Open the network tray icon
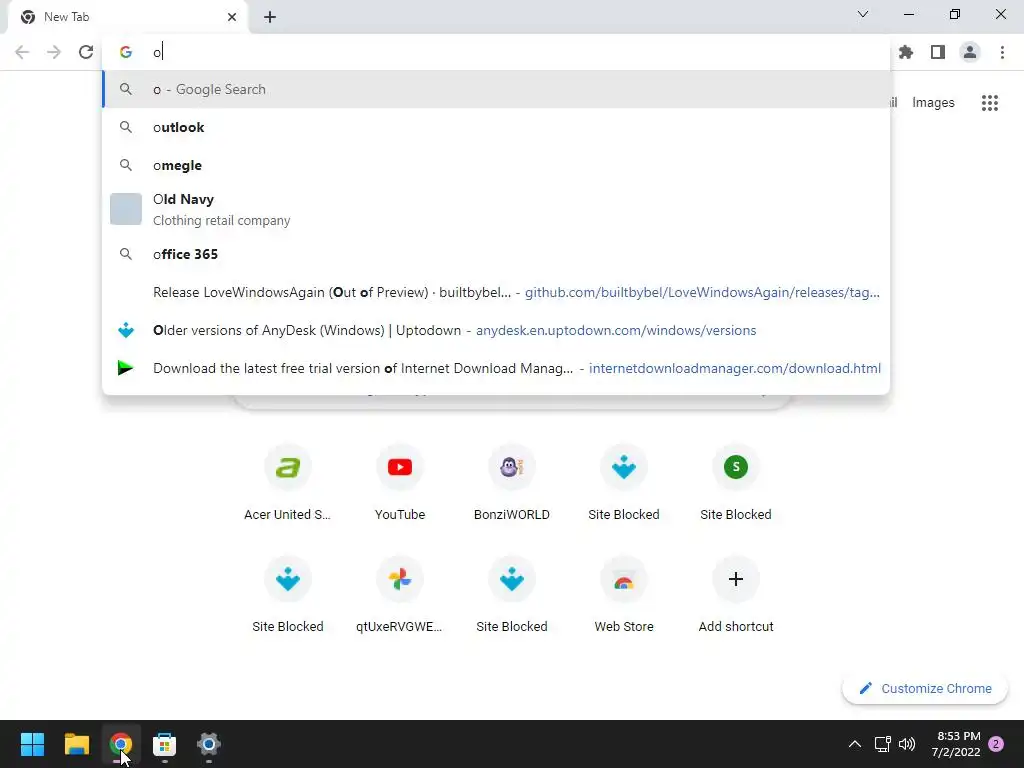The width and height of the screenshot is (1024, 768). [882, 744]
